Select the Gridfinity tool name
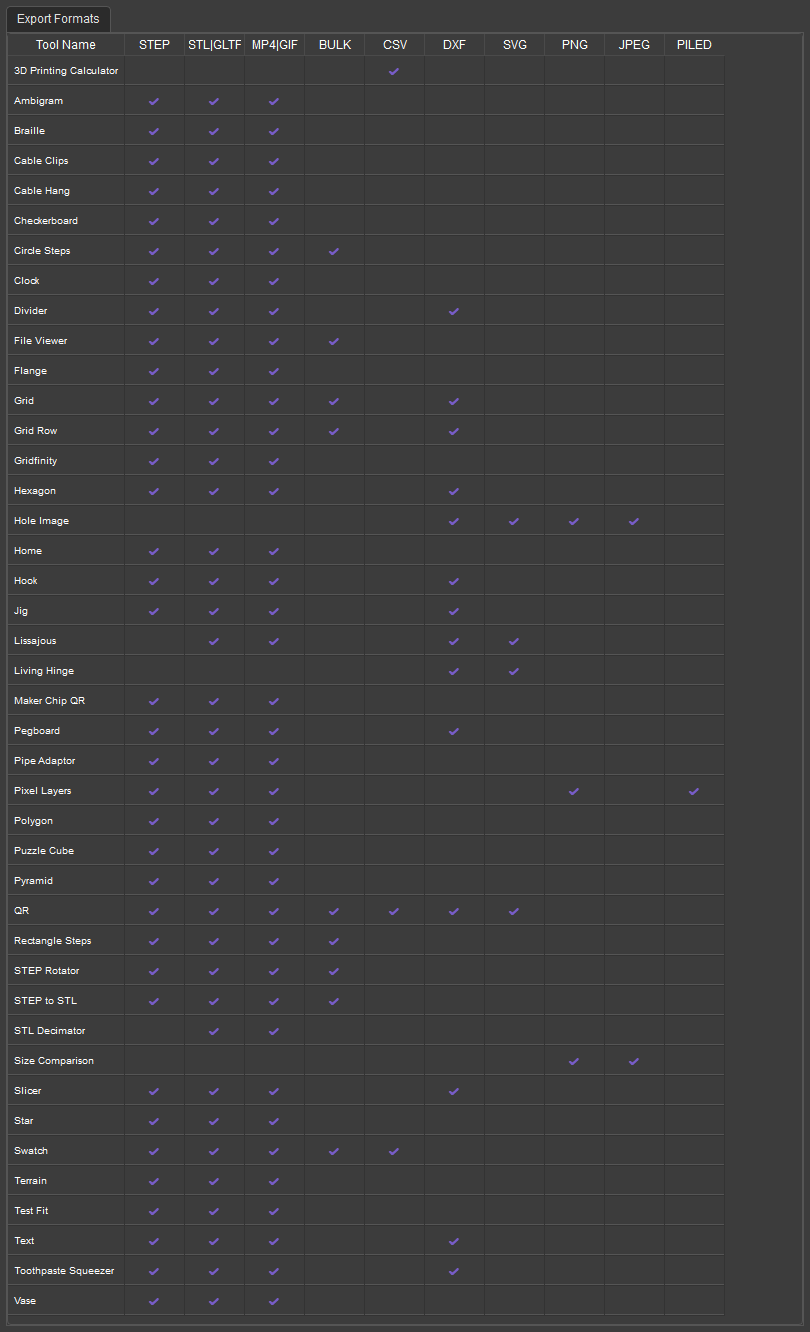 click(35, 461)
